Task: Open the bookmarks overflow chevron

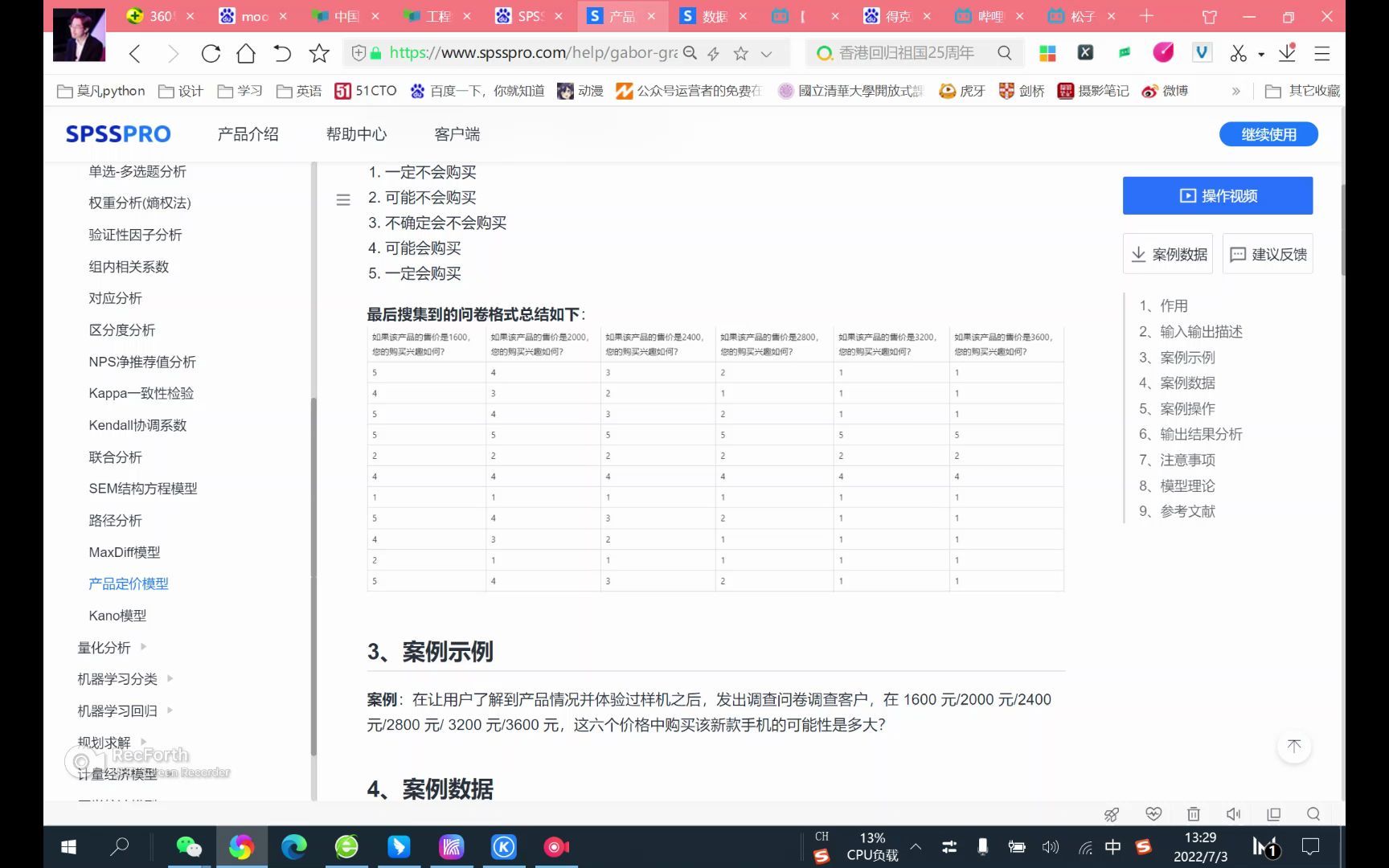Action: point(1235,91)
